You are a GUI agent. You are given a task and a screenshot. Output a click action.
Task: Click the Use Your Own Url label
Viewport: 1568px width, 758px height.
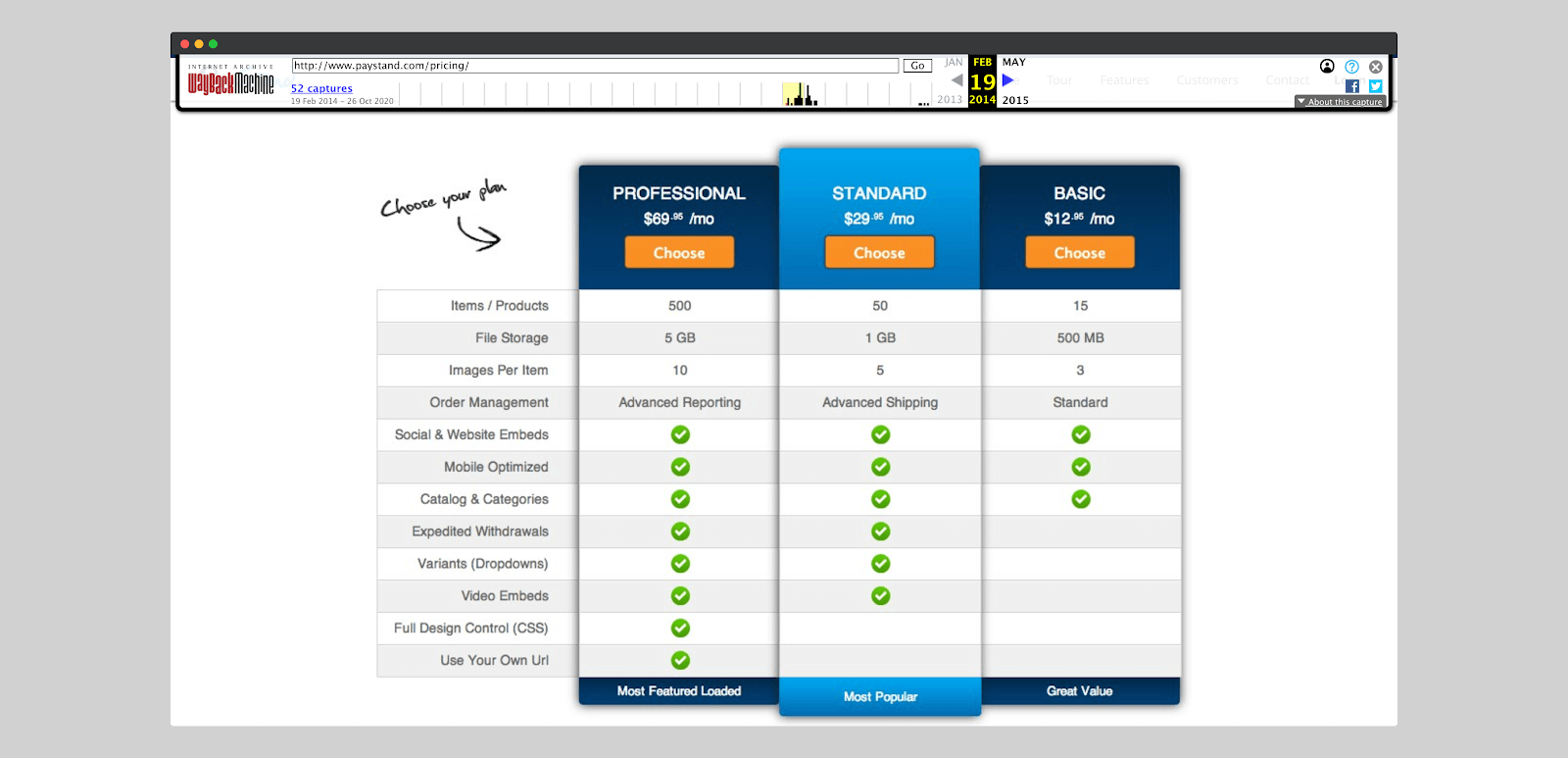(495, 661)
